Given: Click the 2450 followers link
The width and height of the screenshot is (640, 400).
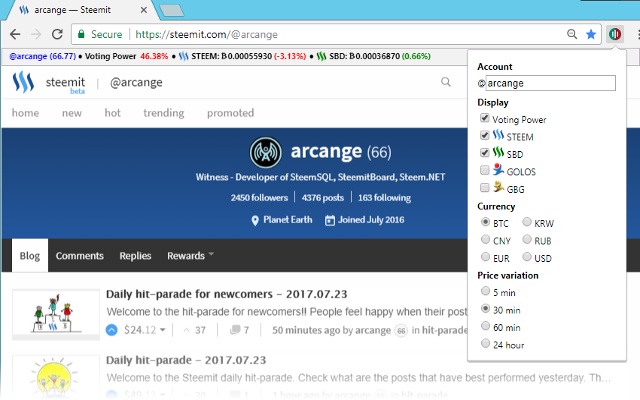Looking at the screenshot, I should tap(259, 198).
